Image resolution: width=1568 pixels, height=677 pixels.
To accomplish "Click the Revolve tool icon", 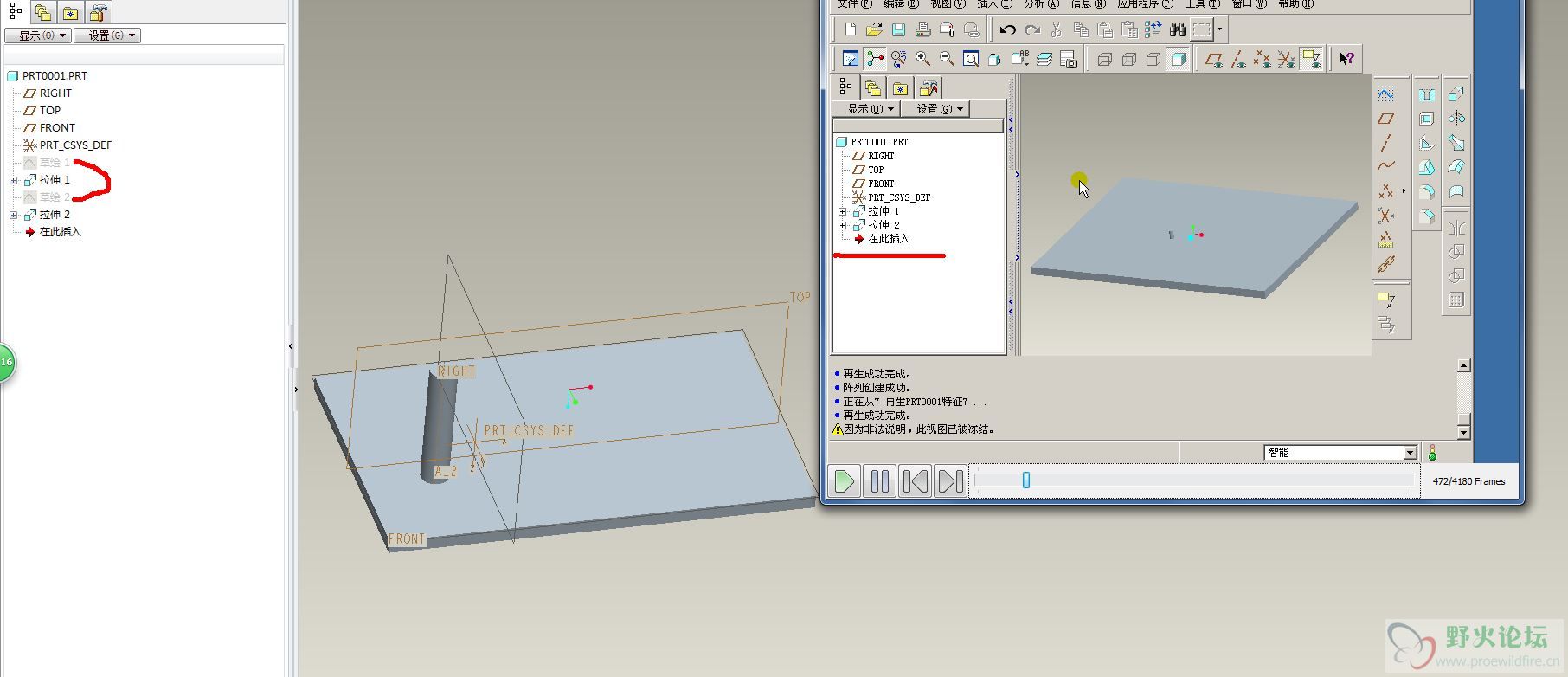I will 1456,118.
